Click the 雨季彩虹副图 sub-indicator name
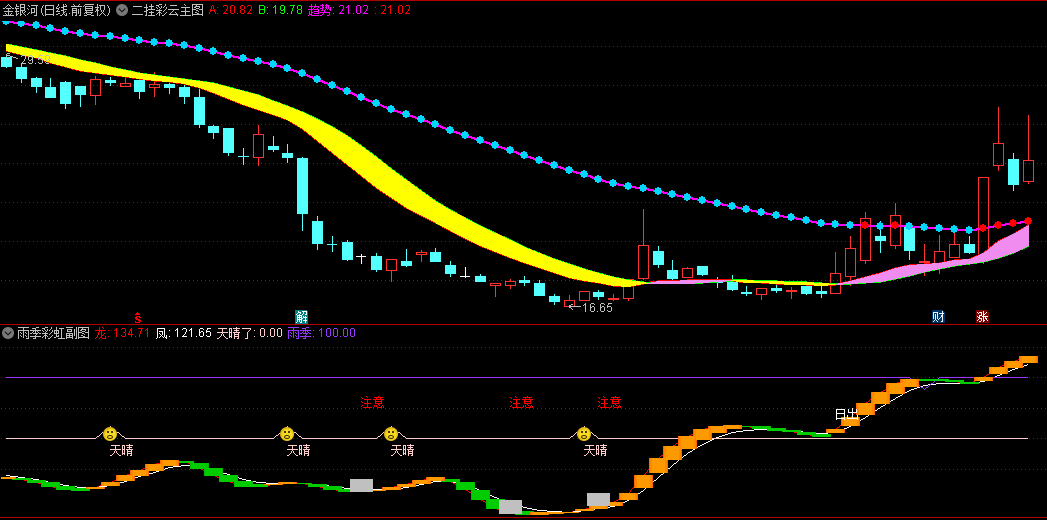The width and height of the screenshot is (1047, 520). [53, 332]
